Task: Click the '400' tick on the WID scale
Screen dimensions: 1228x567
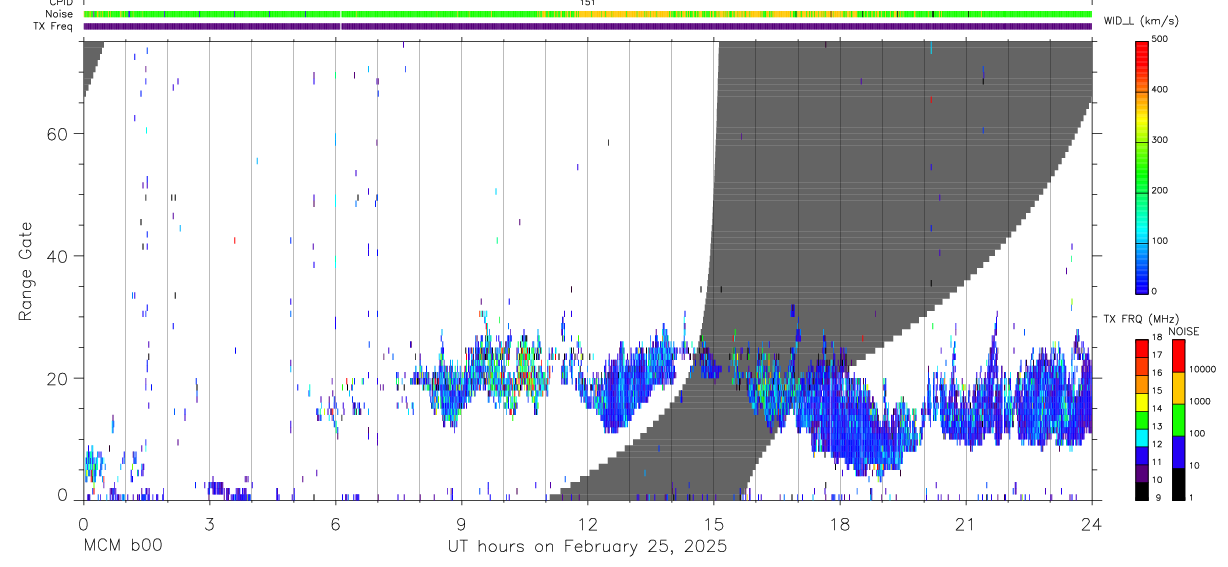Action: pos(1160,89)
